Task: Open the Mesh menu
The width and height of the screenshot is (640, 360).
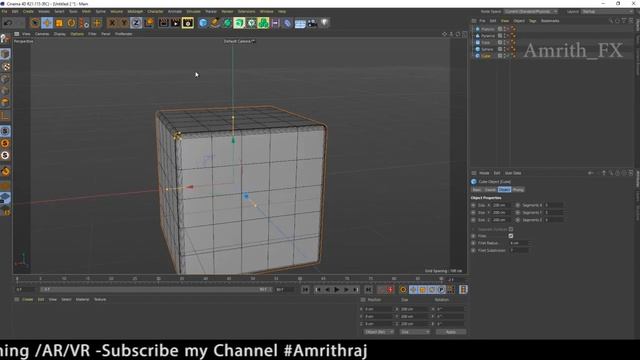Action: pyautogui.click(x=87, y=11)
